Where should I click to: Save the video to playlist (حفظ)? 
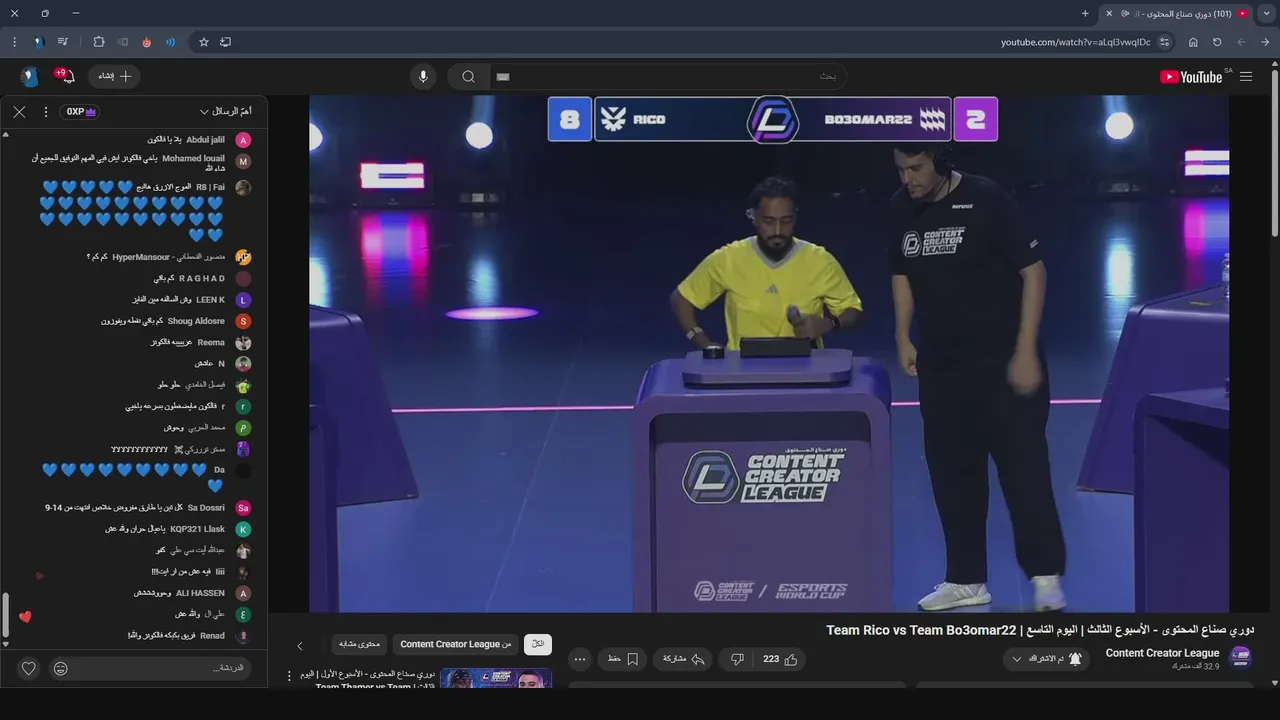623,659
